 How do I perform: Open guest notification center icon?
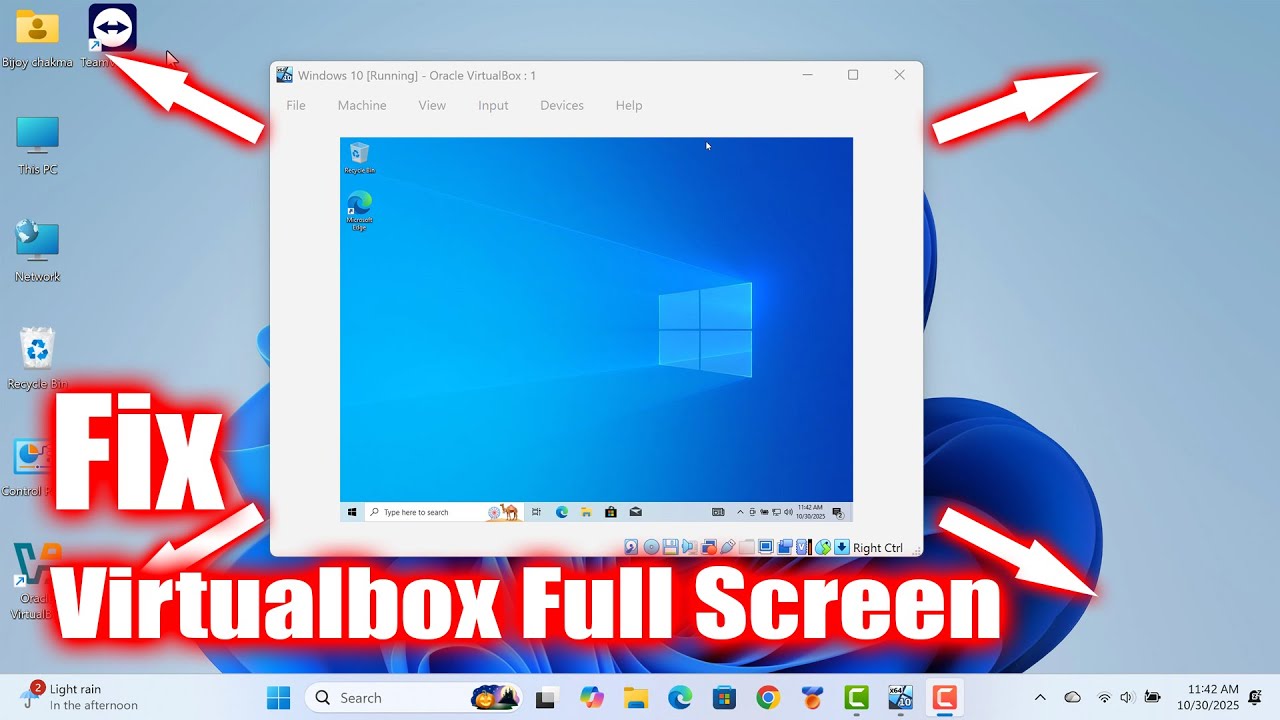tap(838, 513)
